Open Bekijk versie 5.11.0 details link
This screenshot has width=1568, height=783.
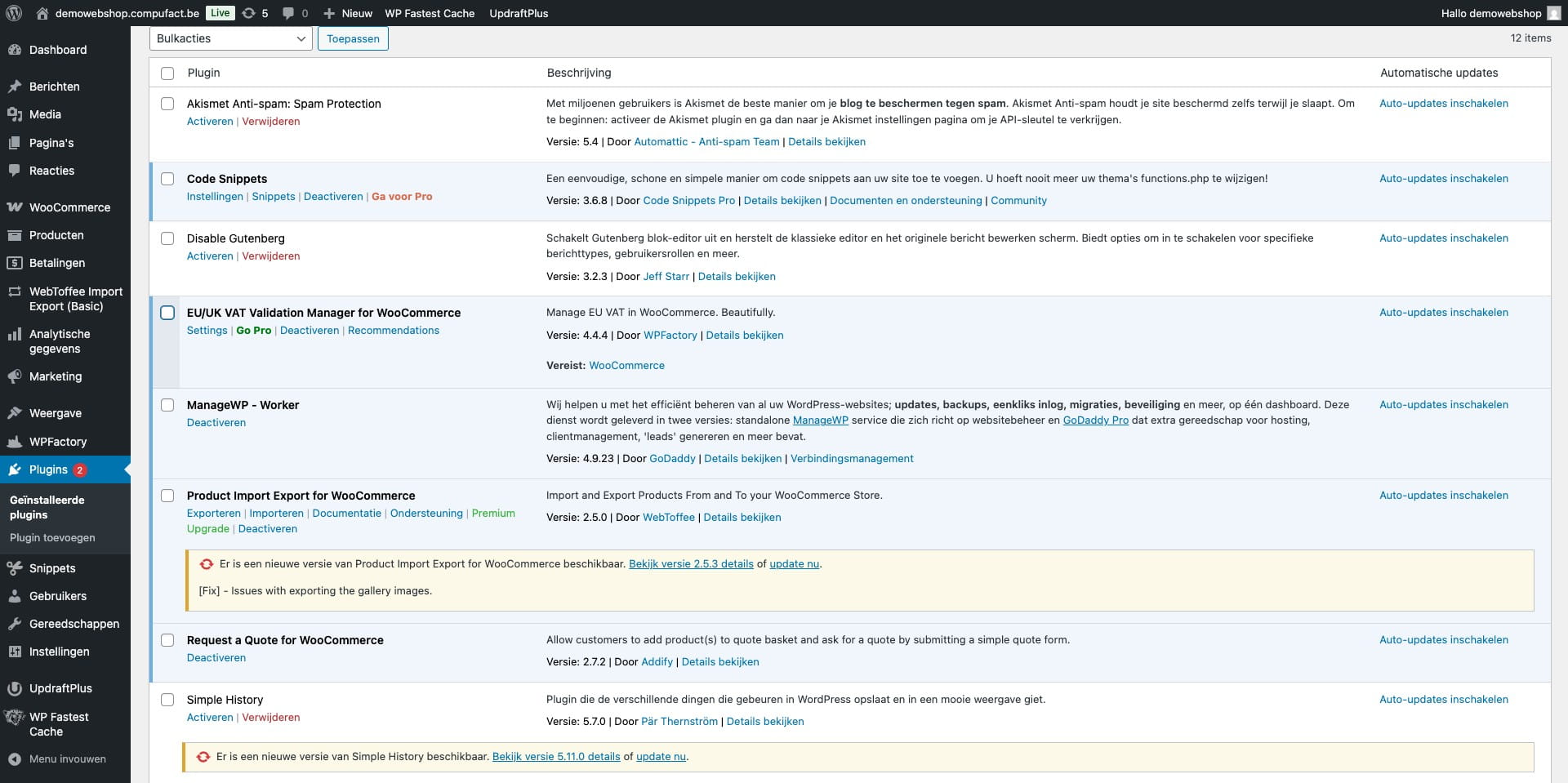click(x=556, y=756)
